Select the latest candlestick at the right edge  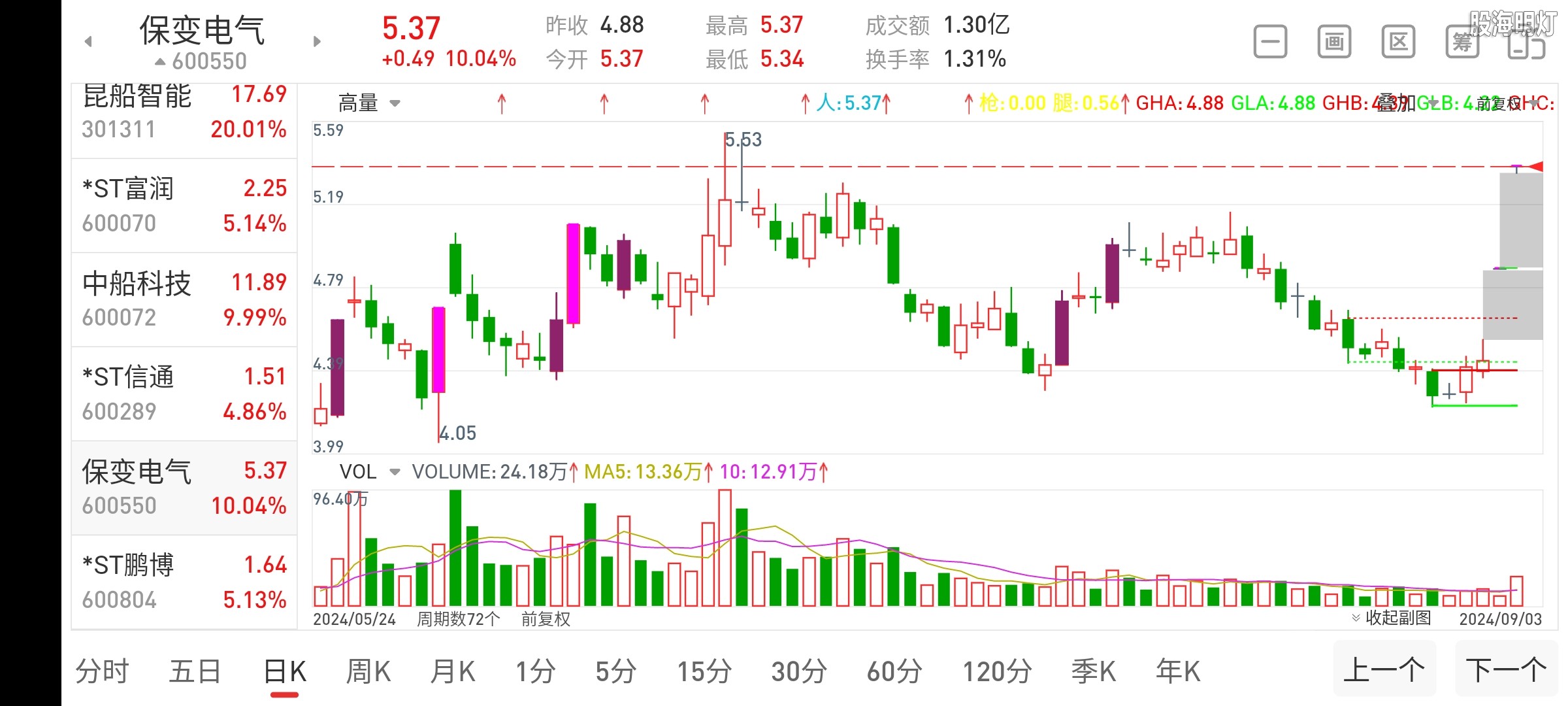pyautogui.click(x=1516, y=169)
